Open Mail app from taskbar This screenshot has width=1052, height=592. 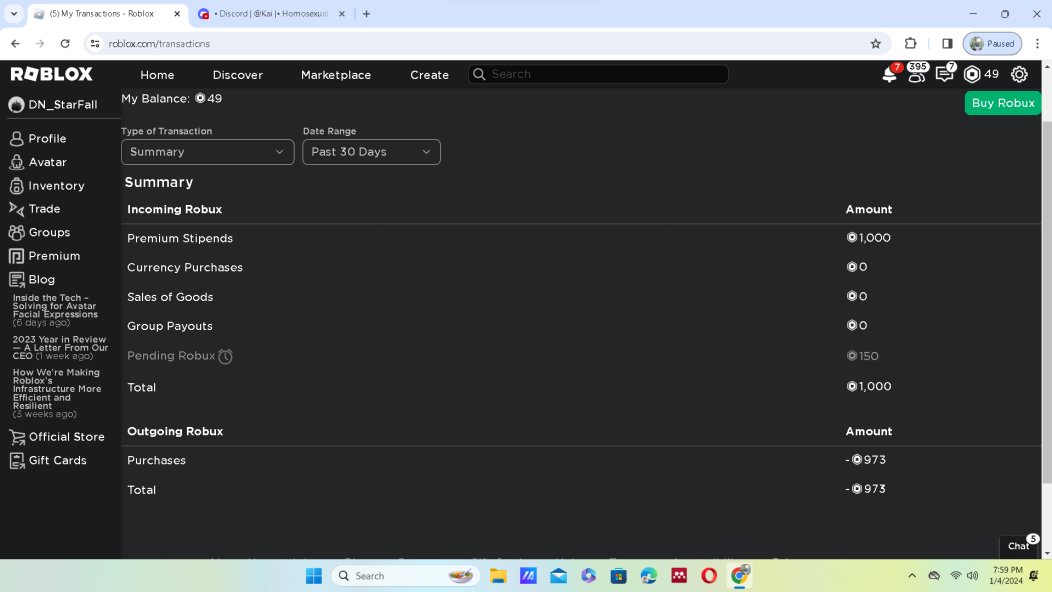coord(558,576)
